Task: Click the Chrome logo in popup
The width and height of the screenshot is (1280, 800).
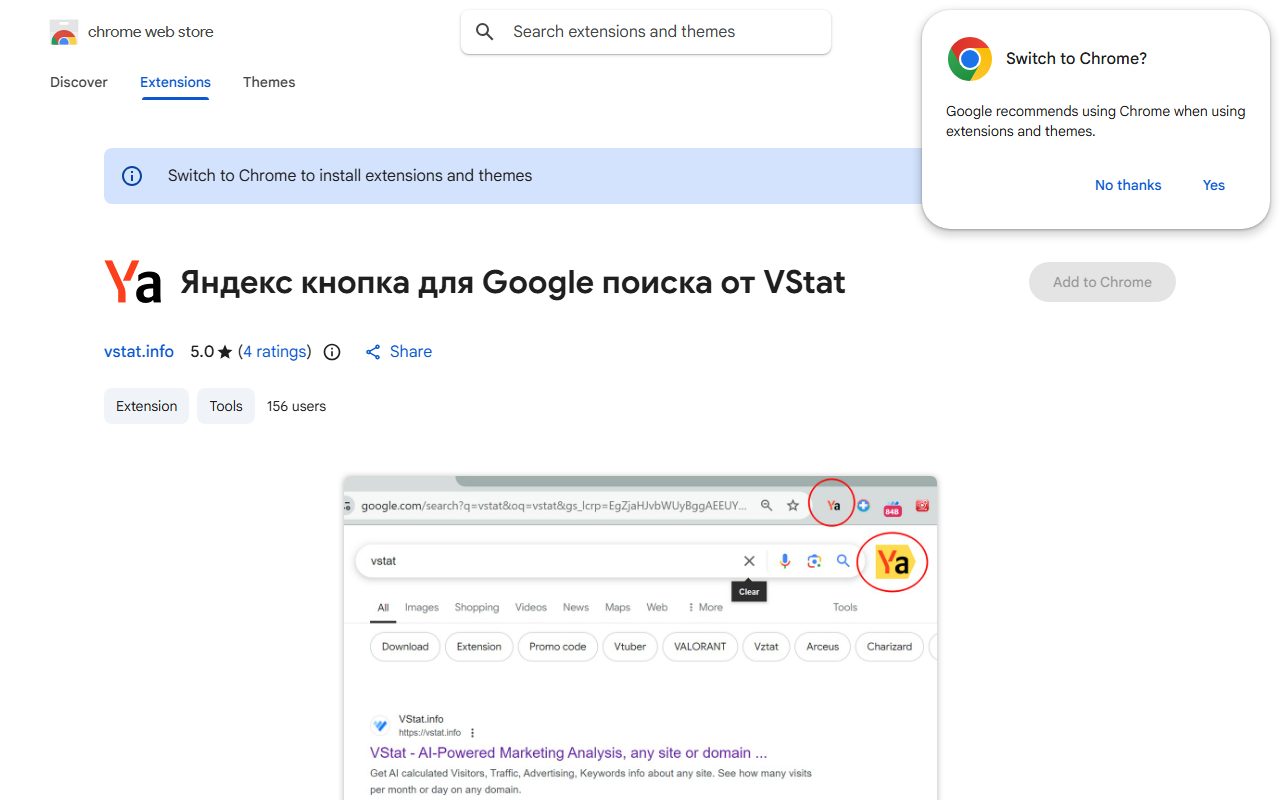Action: (x=970, y=59)
